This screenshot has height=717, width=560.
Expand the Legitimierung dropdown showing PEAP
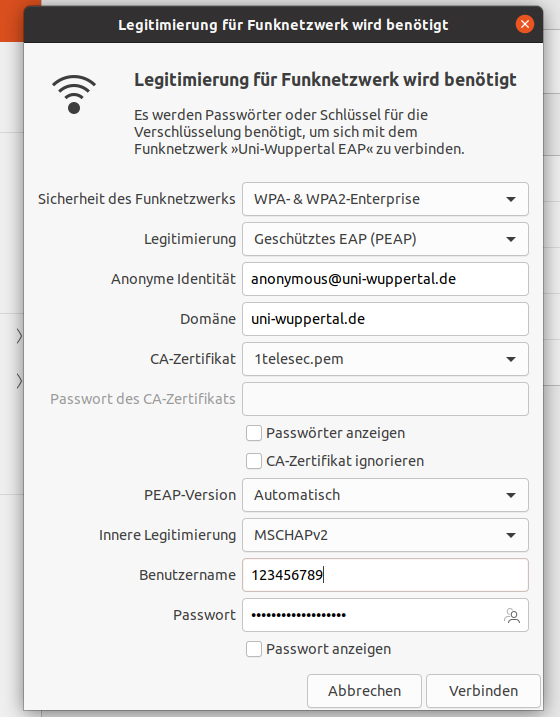pos(385,239)
